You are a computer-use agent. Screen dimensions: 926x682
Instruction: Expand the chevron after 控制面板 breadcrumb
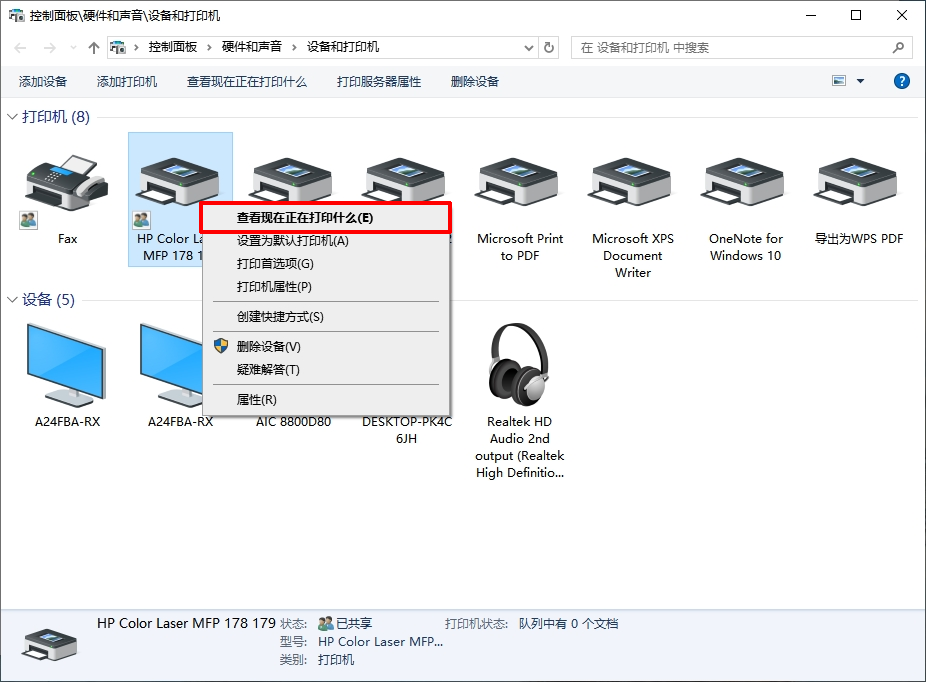[x=209, y=47]
